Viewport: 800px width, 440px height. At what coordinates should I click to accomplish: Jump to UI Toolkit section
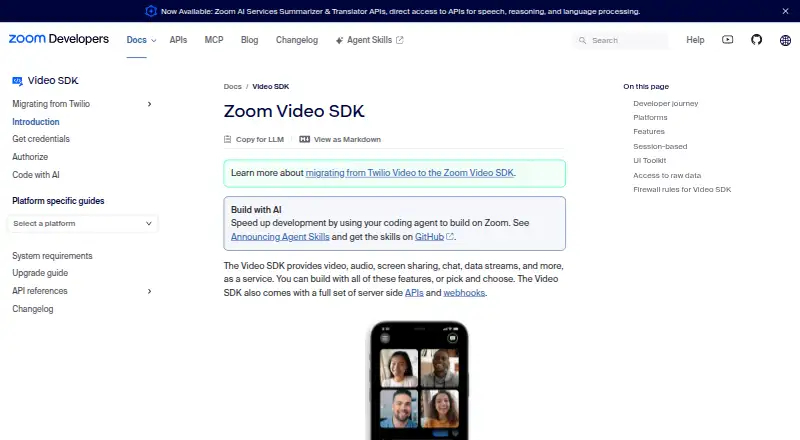point(649,160)
